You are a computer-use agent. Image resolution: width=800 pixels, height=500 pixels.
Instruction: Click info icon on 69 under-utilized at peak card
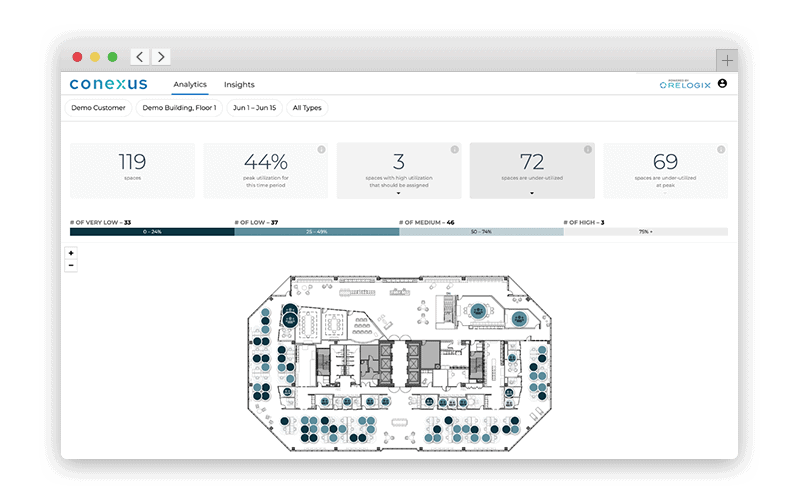721,149
